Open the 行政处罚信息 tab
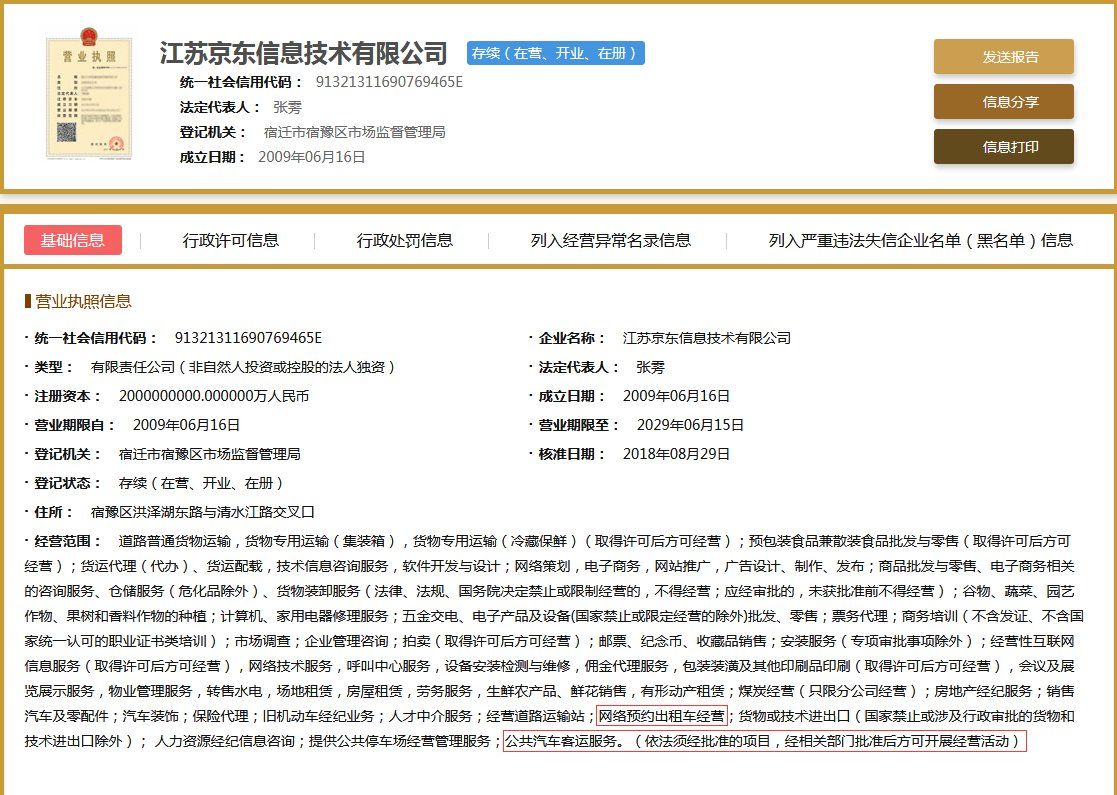 (405, 240)
